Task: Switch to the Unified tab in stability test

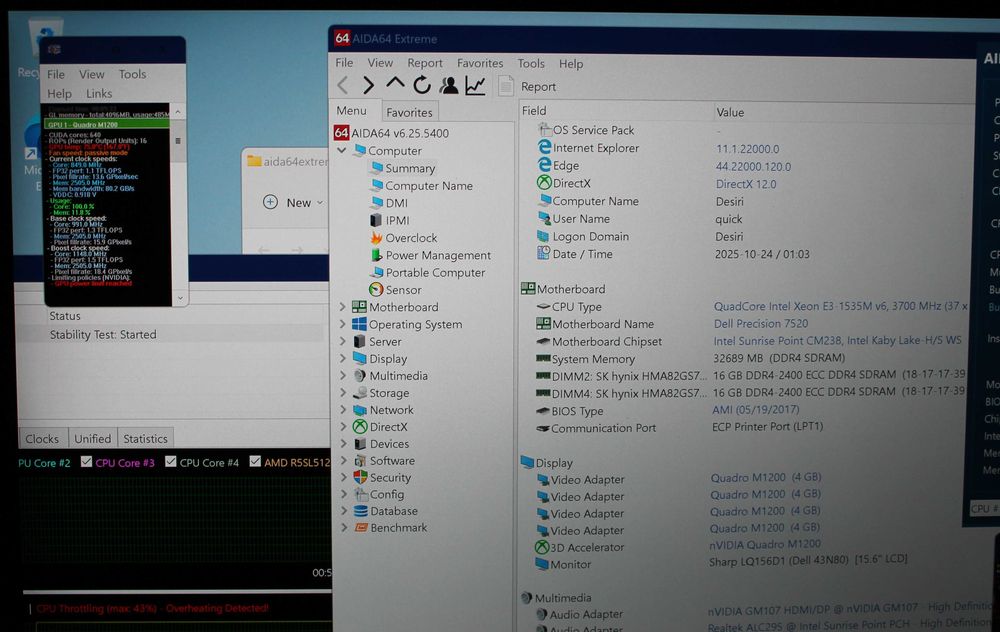Action: click(92, 438)
